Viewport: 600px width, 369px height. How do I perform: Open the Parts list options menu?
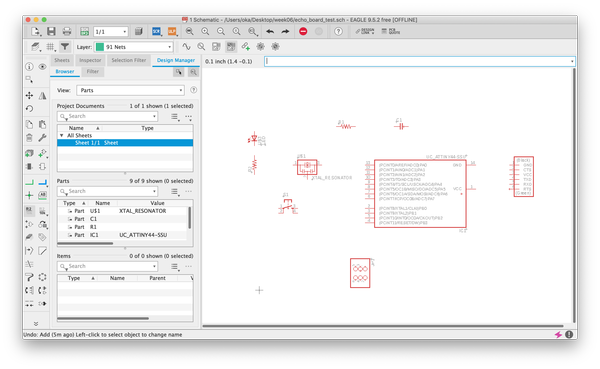(175, 191)
